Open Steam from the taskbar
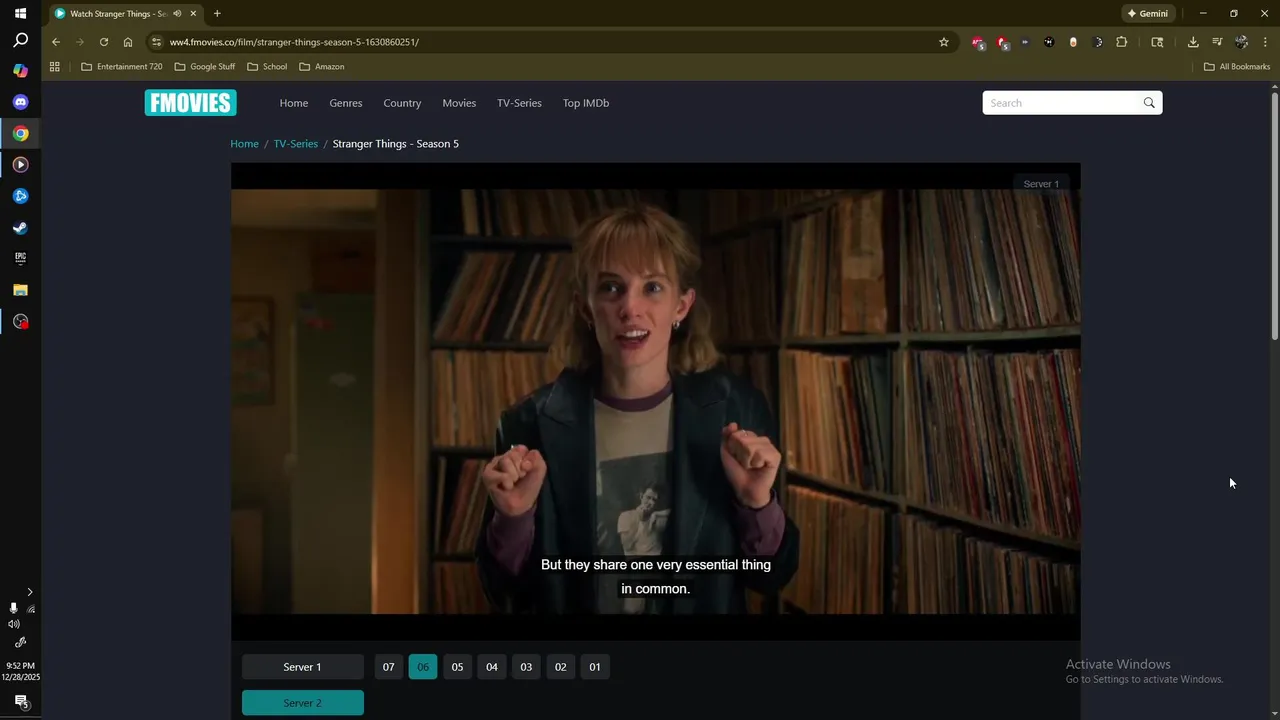Image resolution: width=1280 pixels, height=720 pixels. coord(21,227)
